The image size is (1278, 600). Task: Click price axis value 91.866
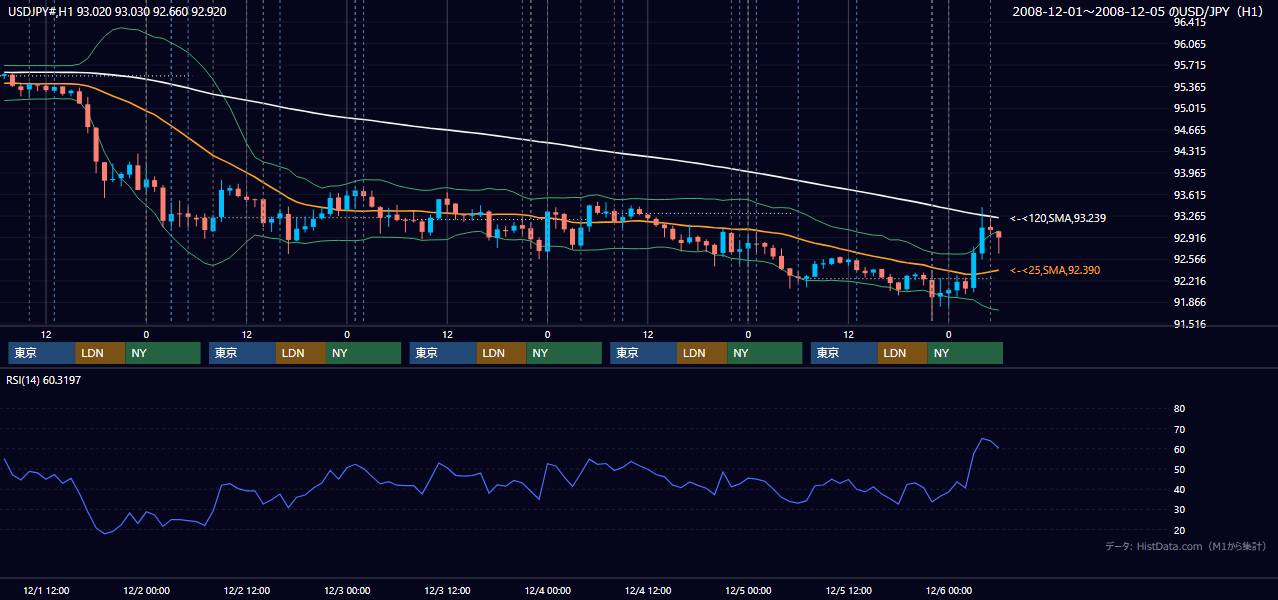pyautogui.click(x=1189, y=302)
